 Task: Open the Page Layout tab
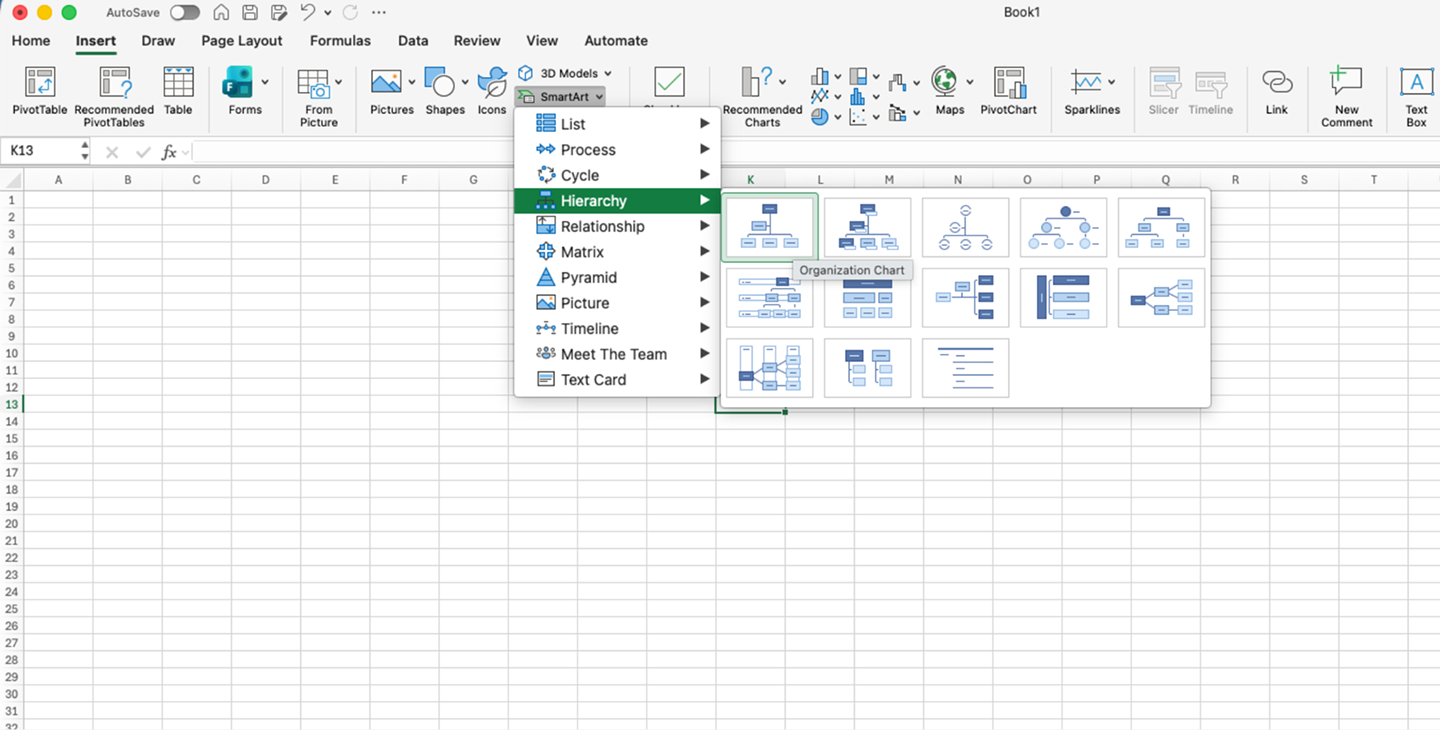coord(242,41)
